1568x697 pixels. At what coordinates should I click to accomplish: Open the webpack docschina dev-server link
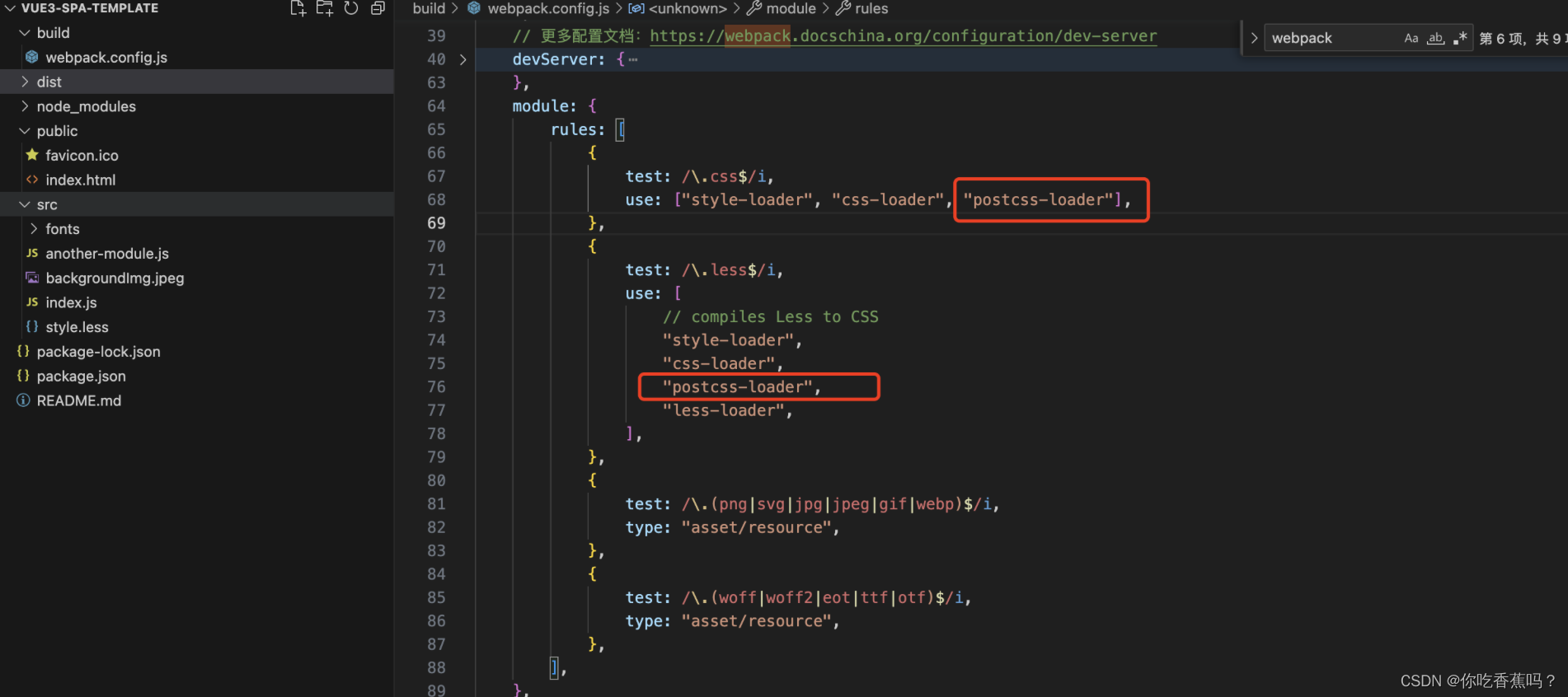[903, 36]
